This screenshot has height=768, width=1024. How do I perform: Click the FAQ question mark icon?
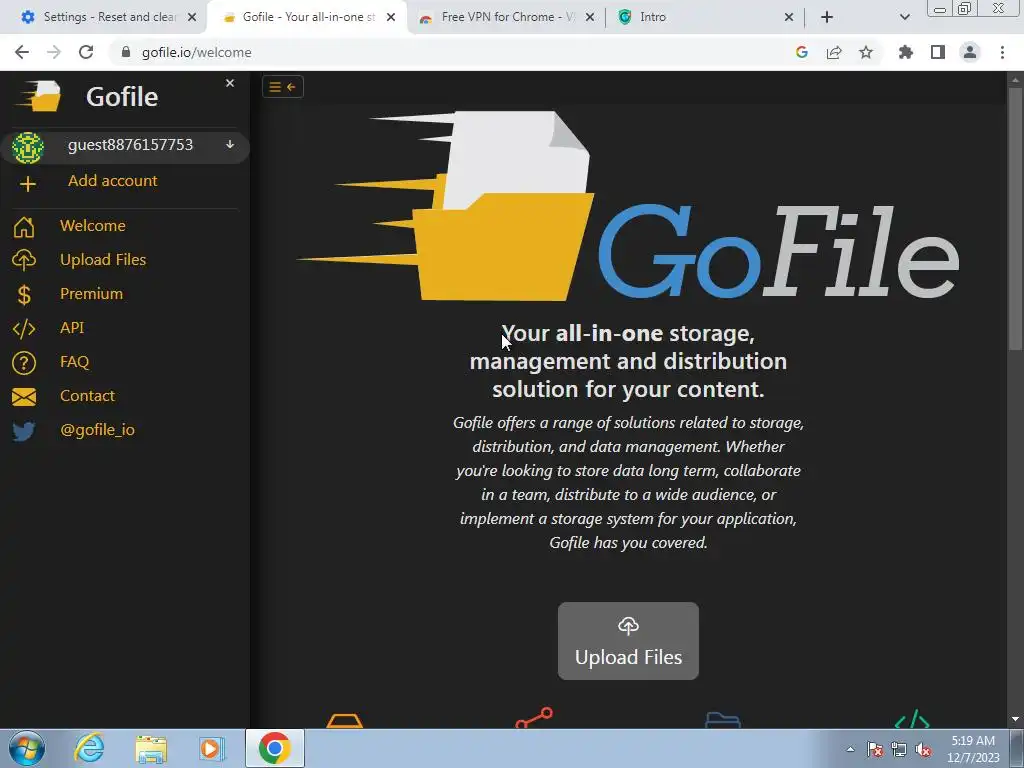(x=24, y=363)
